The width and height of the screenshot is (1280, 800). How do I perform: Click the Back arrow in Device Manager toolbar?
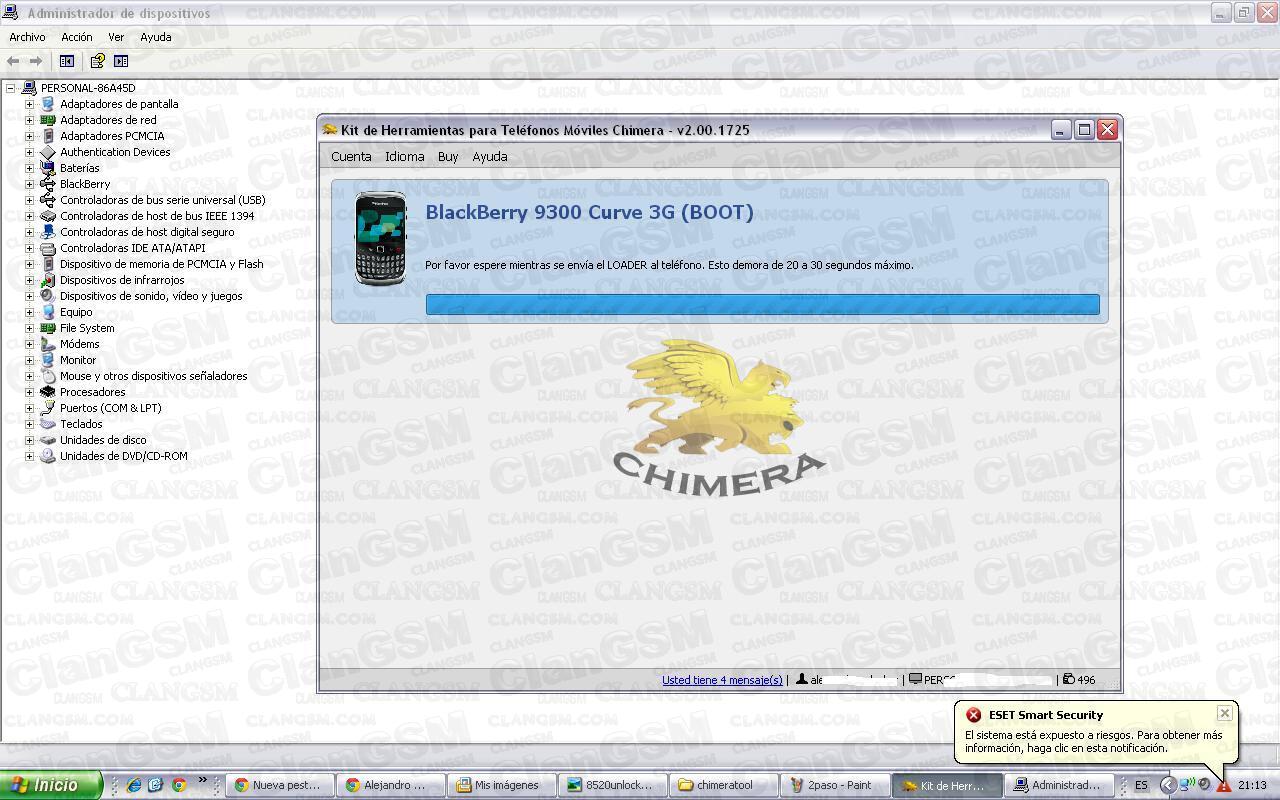coord(13,61)
